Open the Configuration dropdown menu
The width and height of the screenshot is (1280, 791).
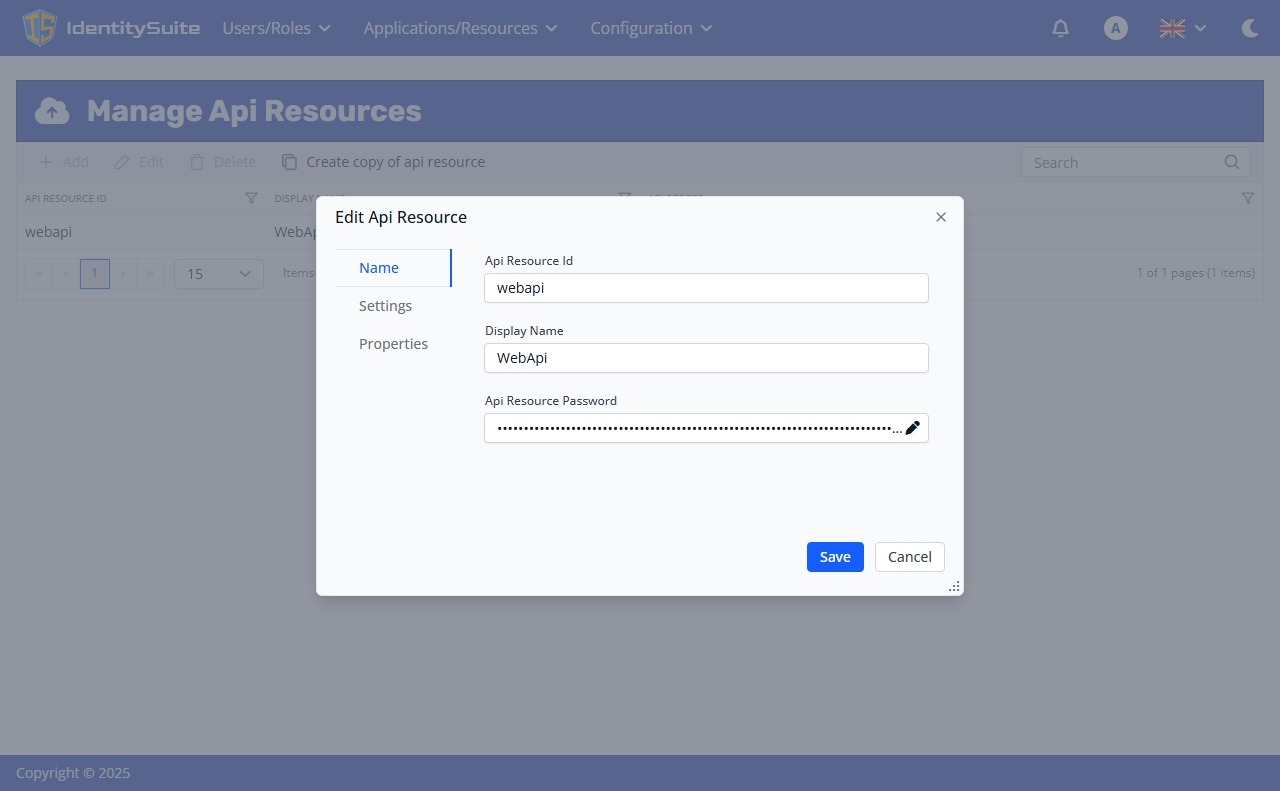click(650, 28)
